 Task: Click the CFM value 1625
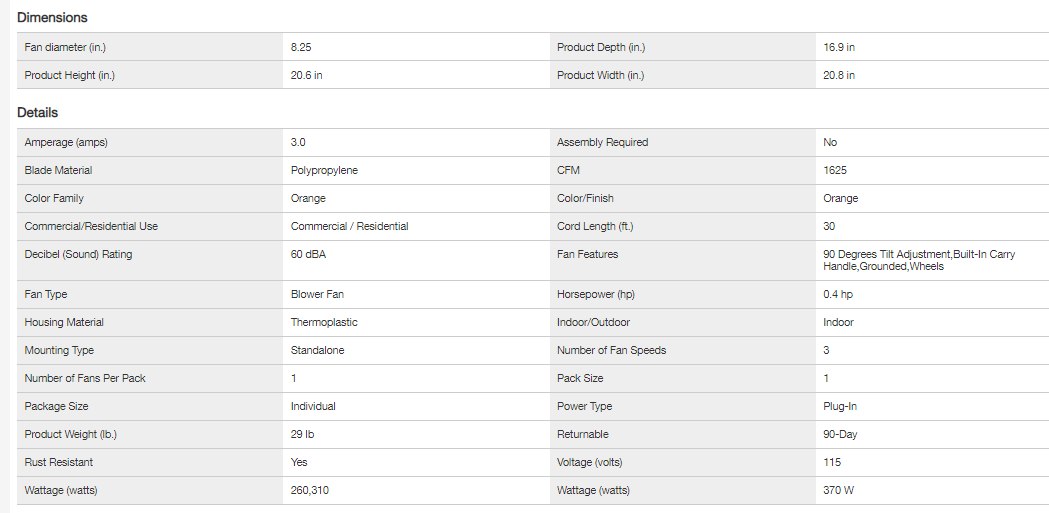coord(835,170)
